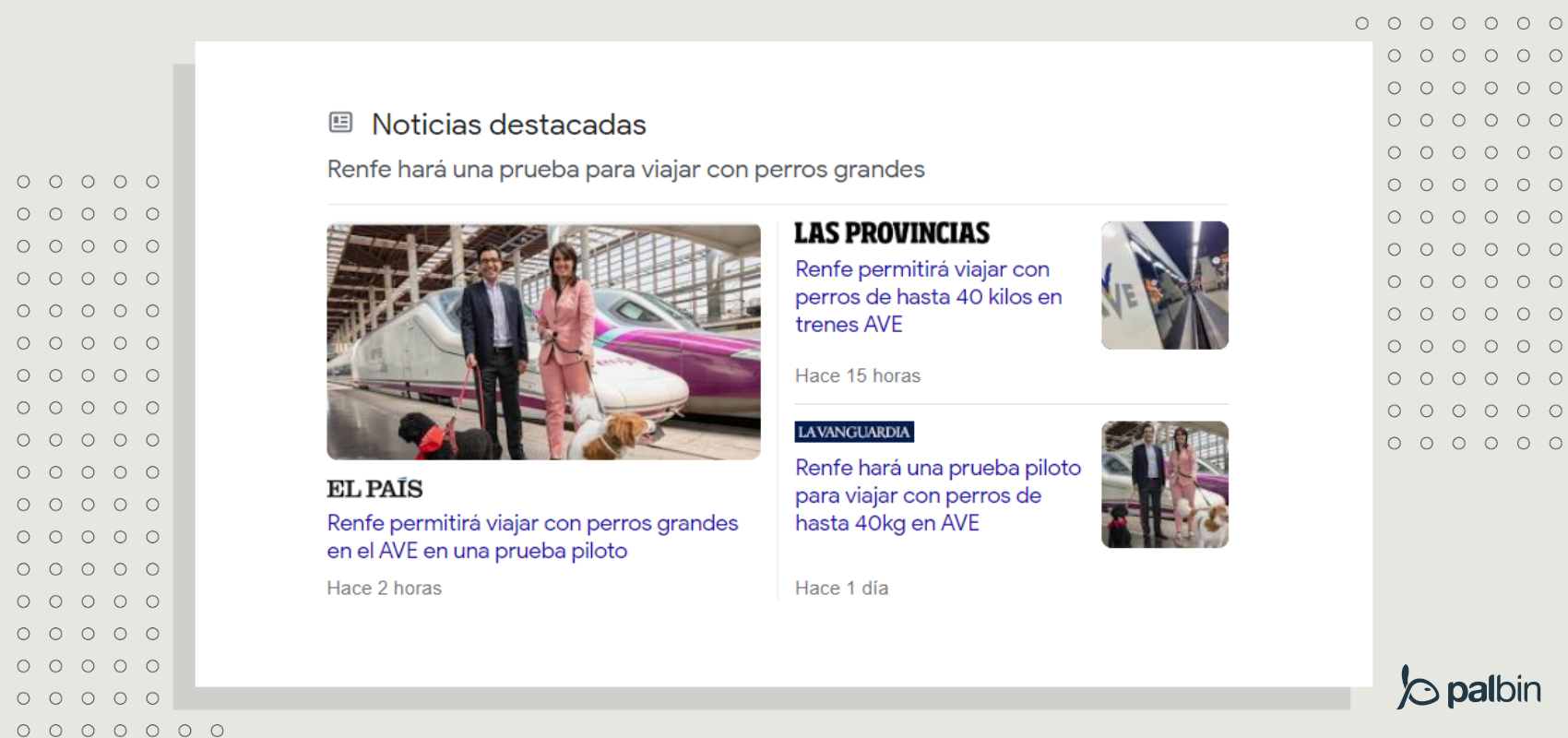1568x738 pixels.
Task: Open Las Provincias article about 40 kilos
Action: click(x=929, y=297)
